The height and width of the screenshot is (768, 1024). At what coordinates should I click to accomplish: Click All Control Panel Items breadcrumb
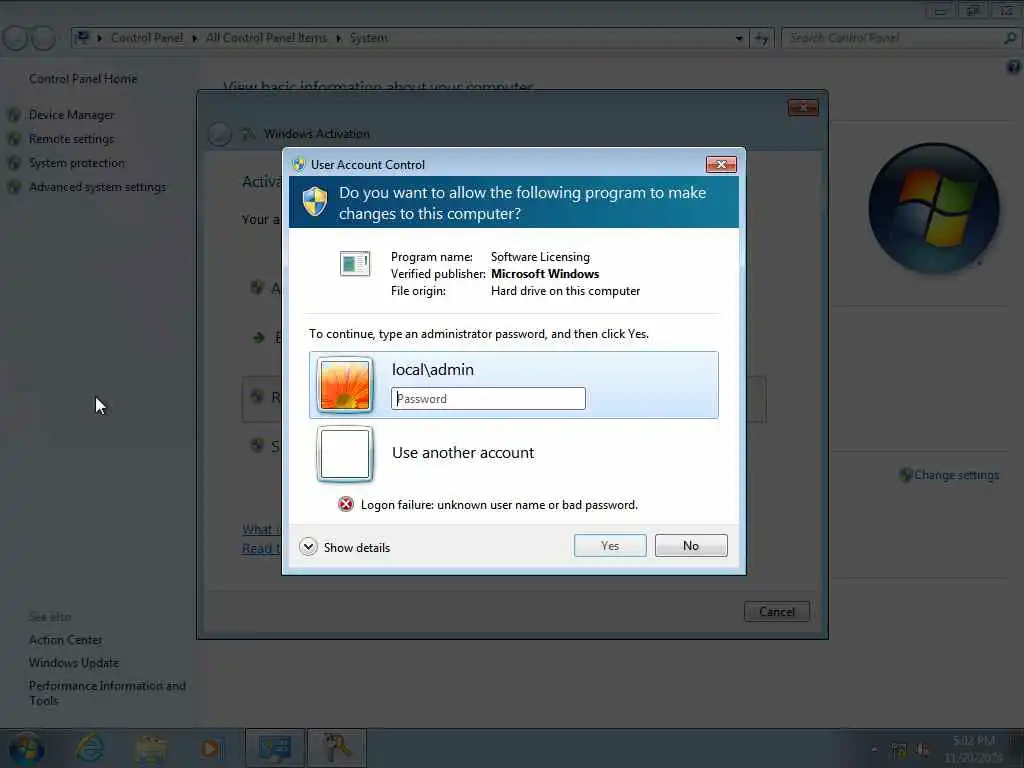[266, 38]
